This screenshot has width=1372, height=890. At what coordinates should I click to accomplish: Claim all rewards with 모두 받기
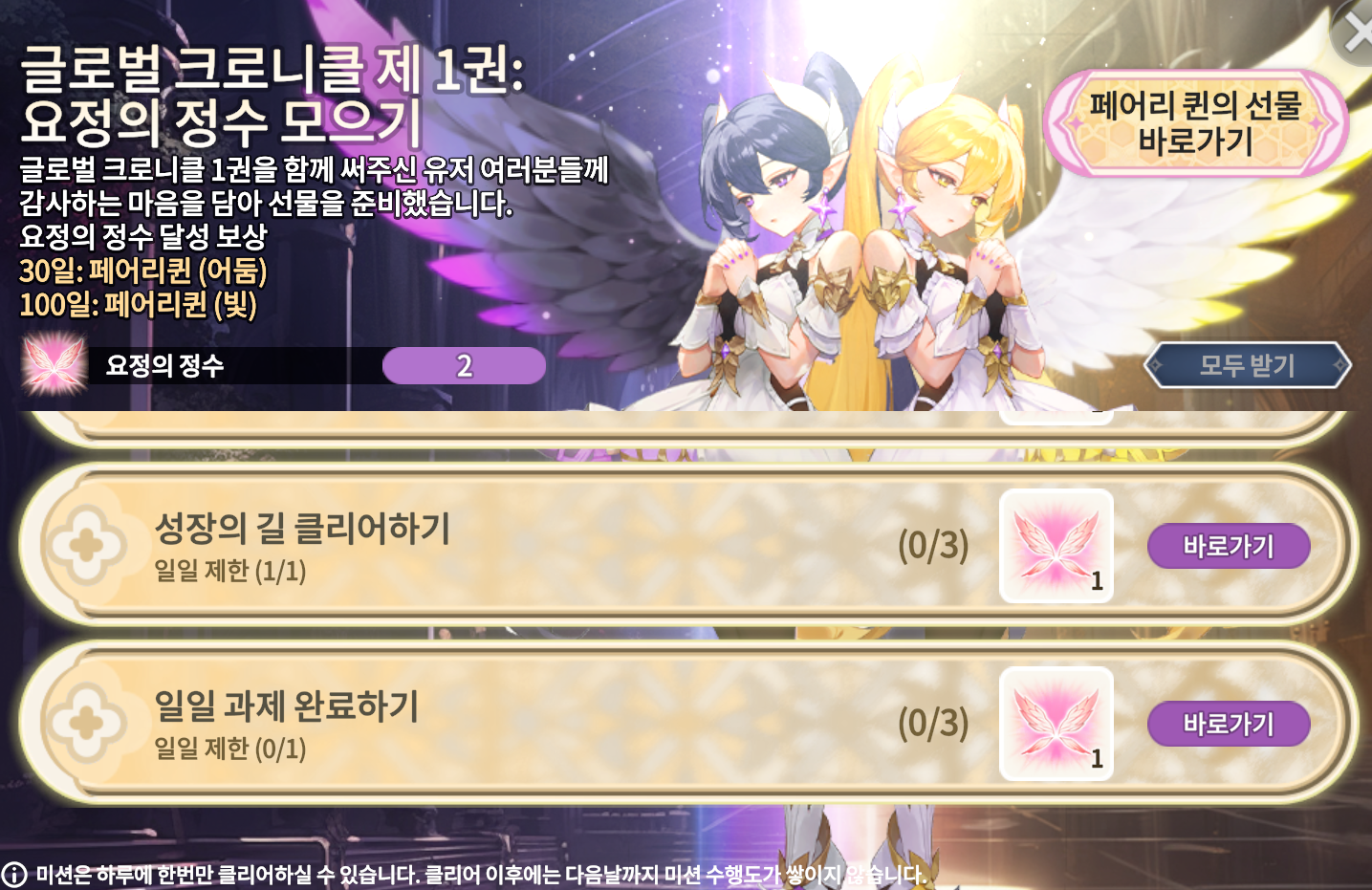click(x=1247, y=365)
